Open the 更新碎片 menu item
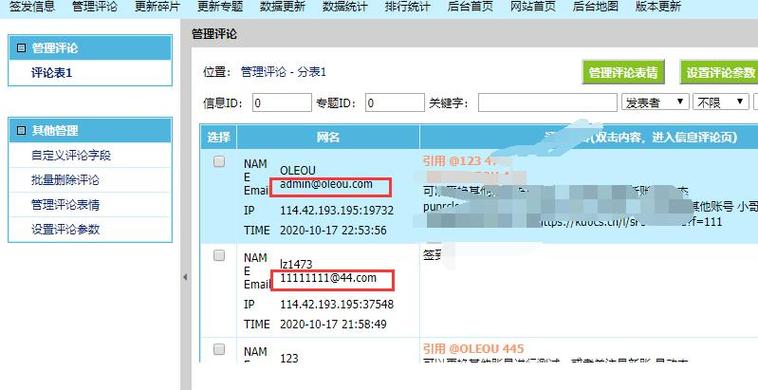 pos(157,7)
